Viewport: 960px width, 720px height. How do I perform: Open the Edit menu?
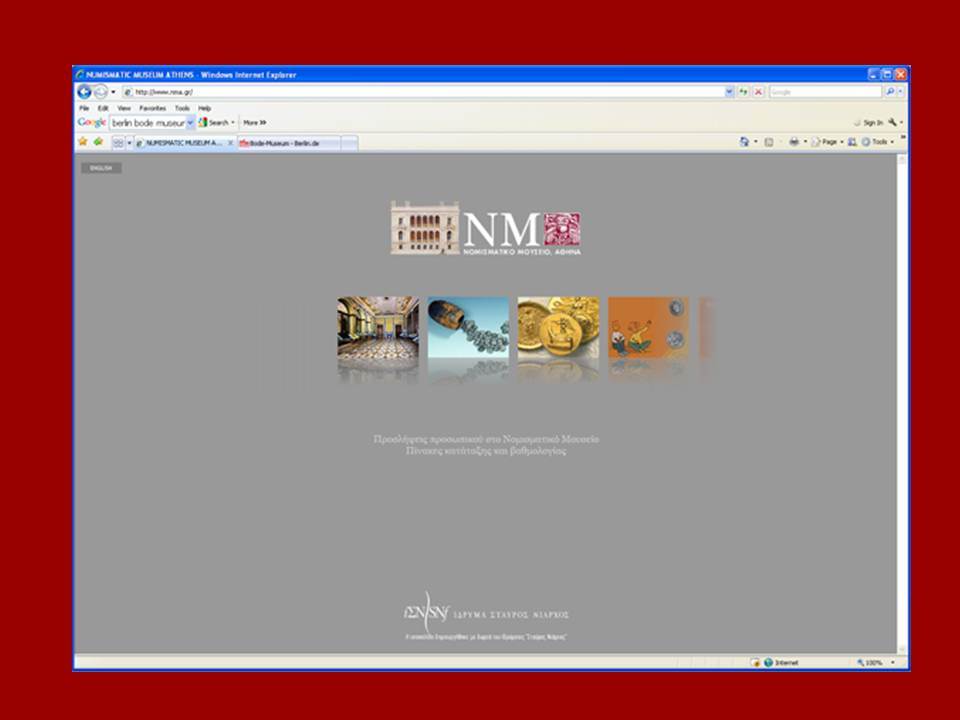103,108
